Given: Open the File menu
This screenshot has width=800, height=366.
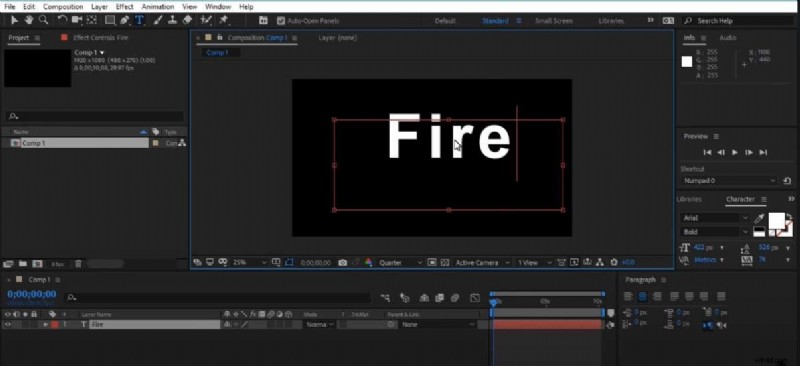Looking at the screenshot, I should coord(10,7).
